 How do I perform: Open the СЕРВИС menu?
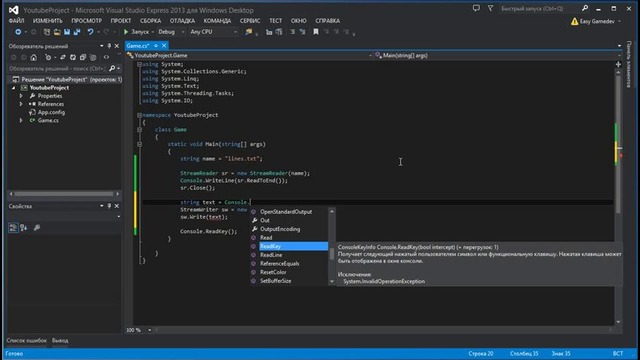pos(250,20)
